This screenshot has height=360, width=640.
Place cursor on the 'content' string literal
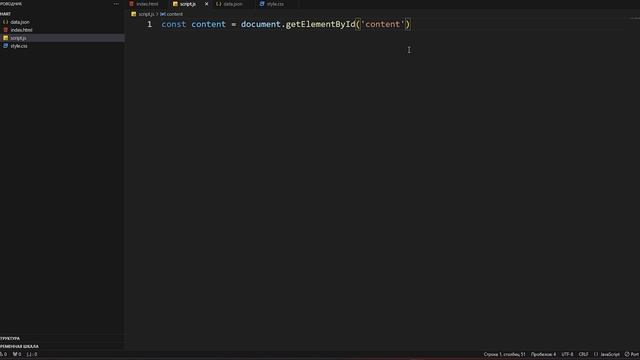(382, 24)
